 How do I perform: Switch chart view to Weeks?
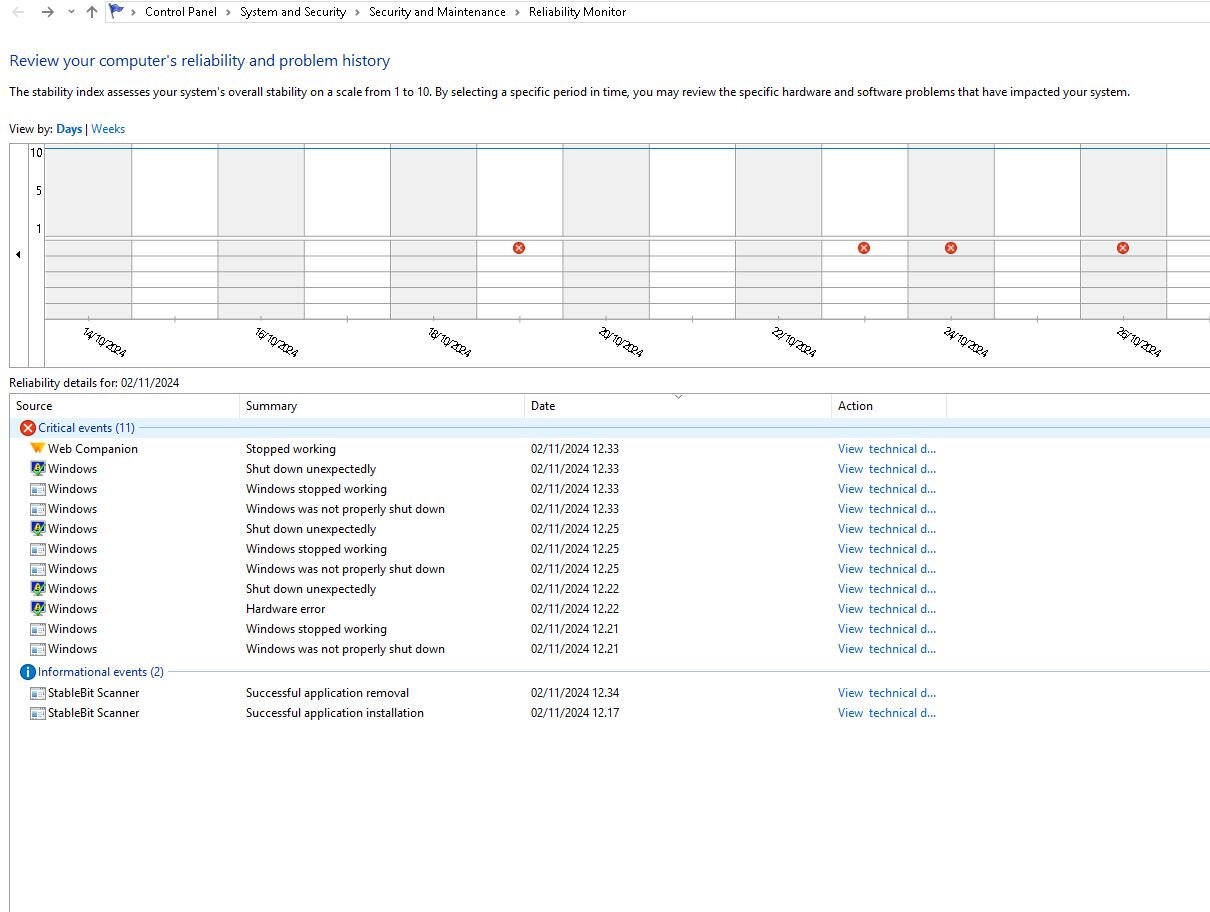[x=108, y=129]
